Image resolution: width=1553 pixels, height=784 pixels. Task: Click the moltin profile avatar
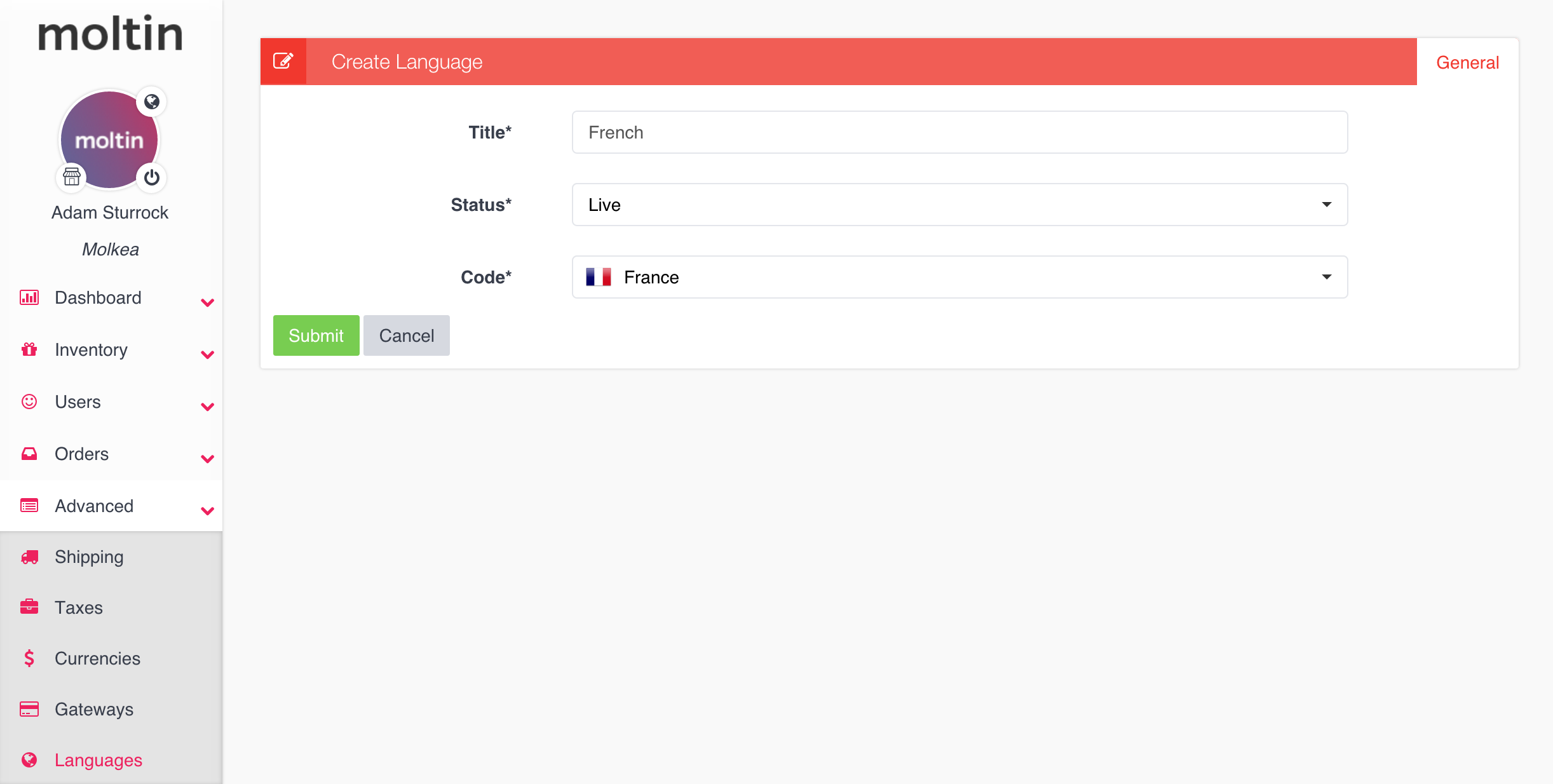pyautogui.click(x=110, y=140)
